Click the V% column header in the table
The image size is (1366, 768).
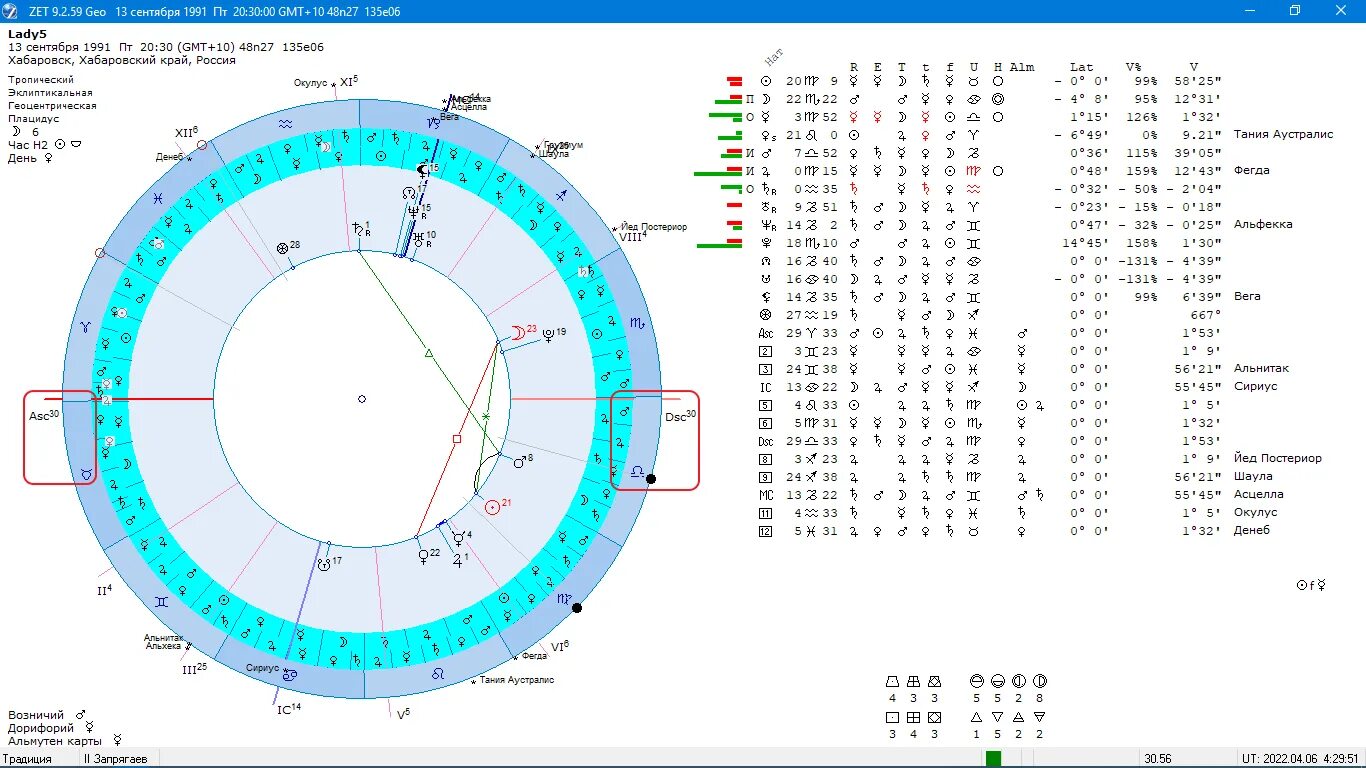[x=1133, y=67]
